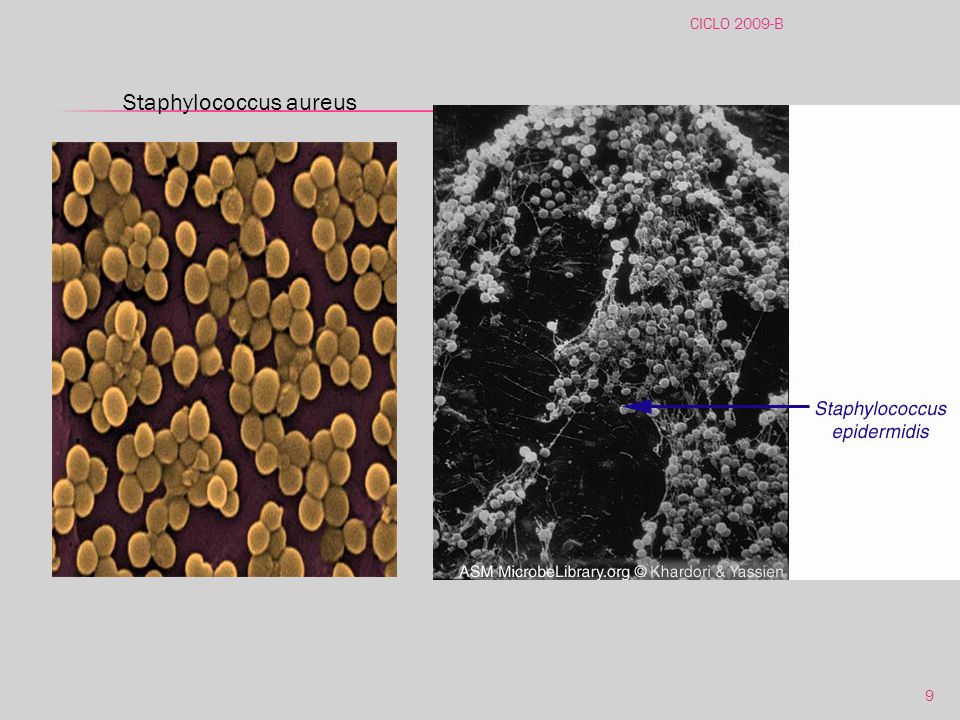Click the golden Staphylococcus aureus micrograph

point(224,359)
